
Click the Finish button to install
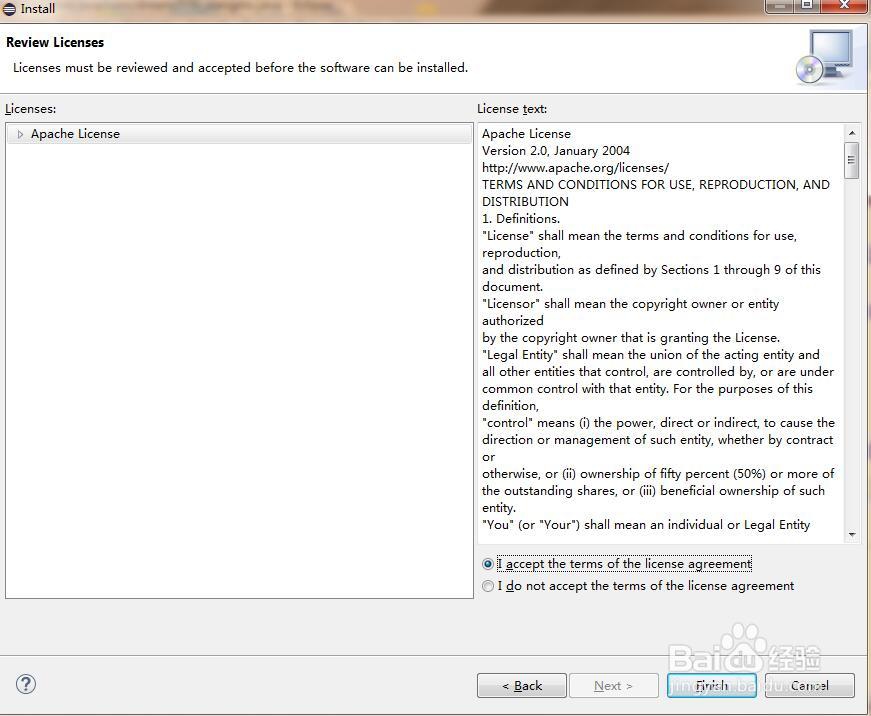(x=712, y=685)
